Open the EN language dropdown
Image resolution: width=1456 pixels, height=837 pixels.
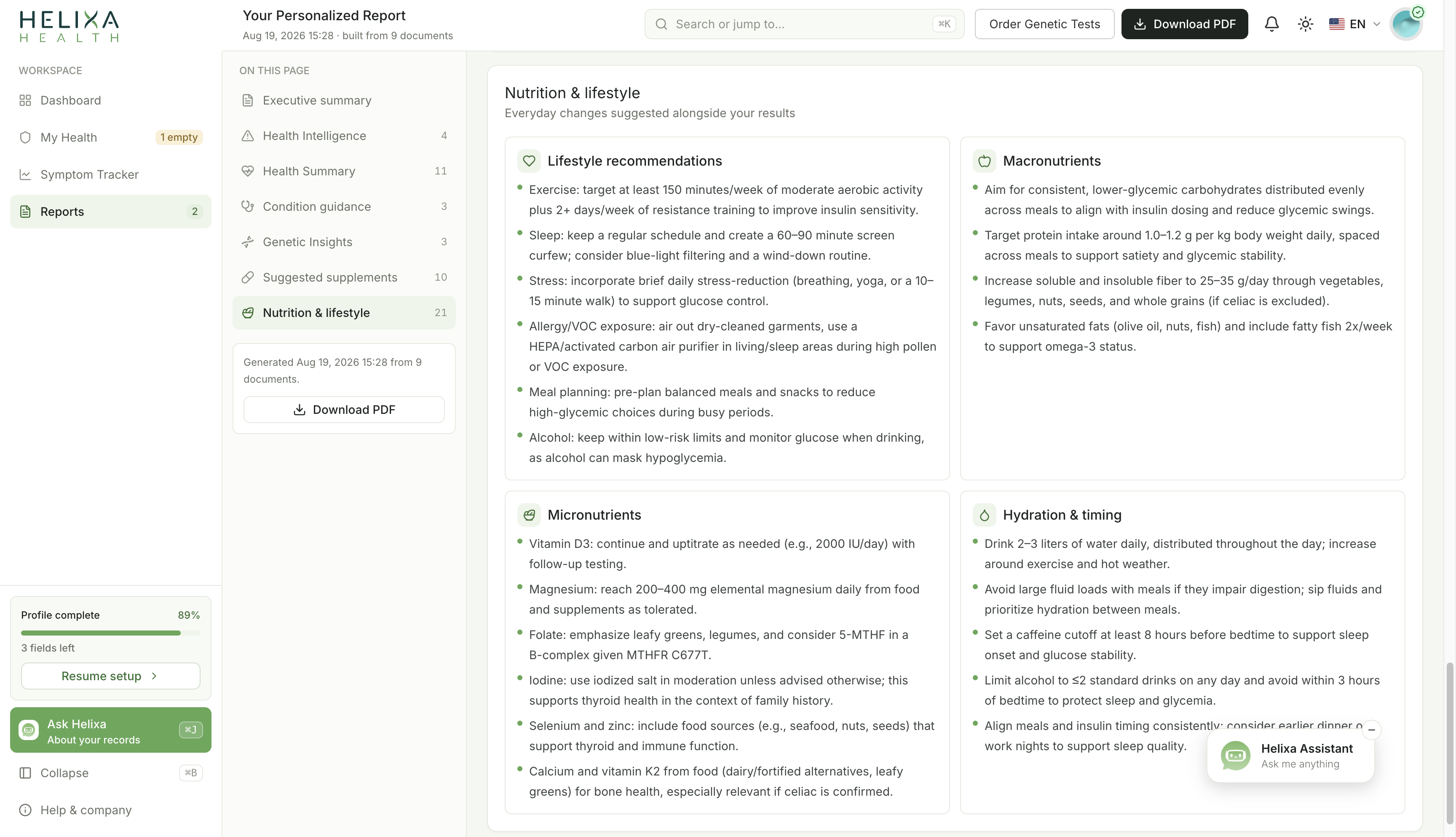coord(1354,24)
